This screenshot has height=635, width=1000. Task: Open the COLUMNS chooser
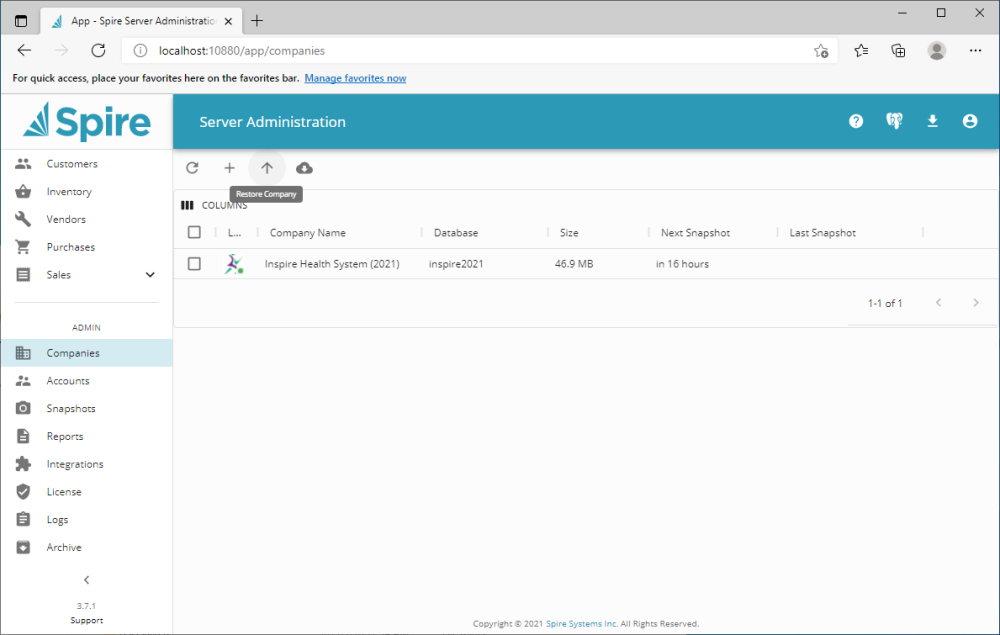(x=214, y=205)
